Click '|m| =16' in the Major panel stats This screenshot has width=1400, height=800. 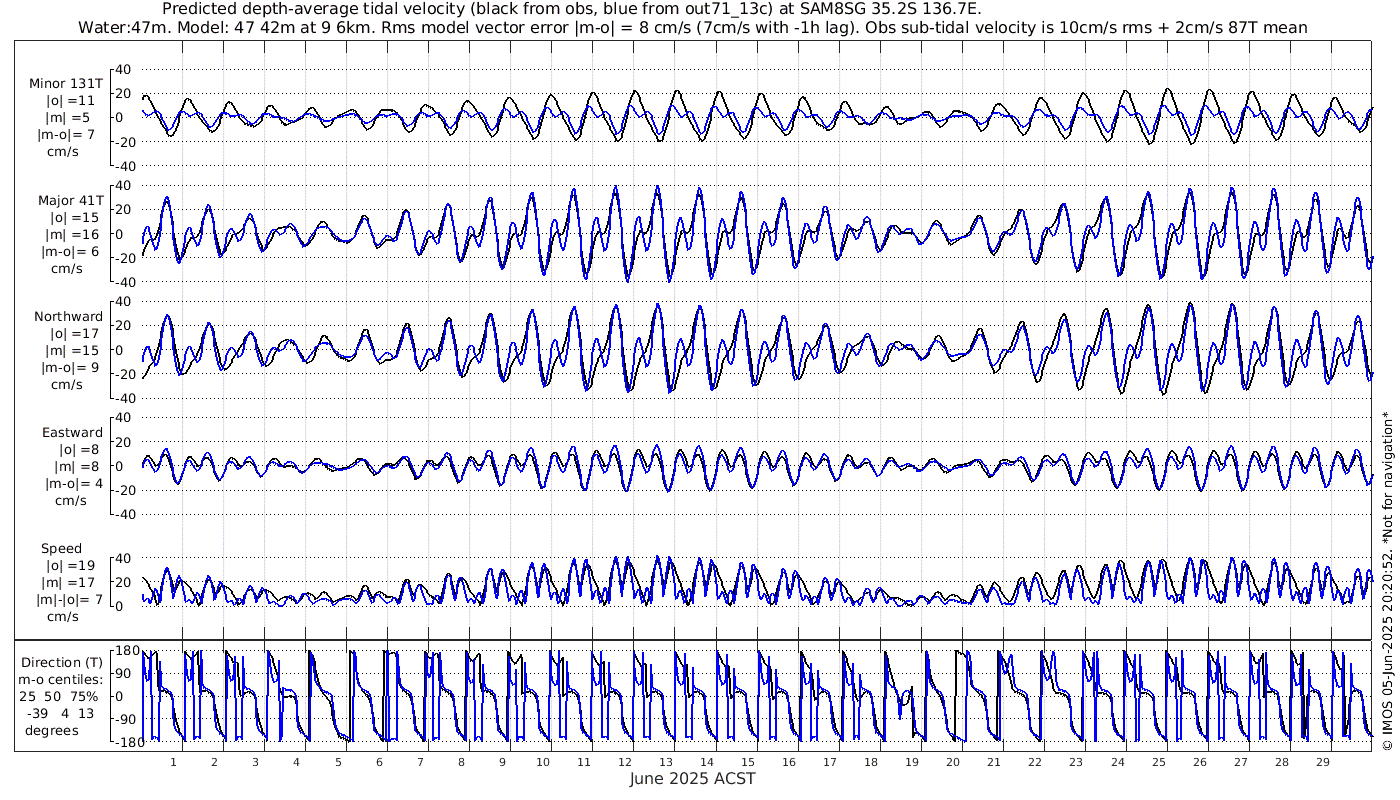(73, 234)
